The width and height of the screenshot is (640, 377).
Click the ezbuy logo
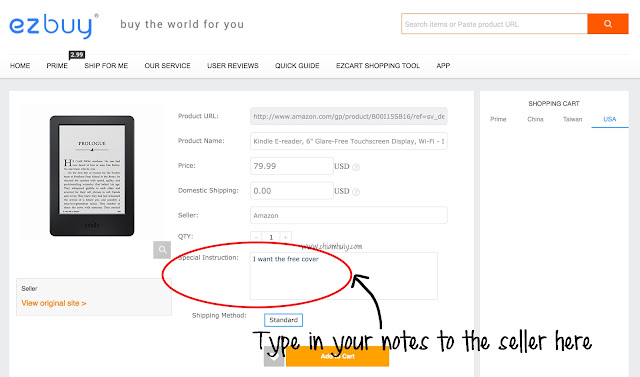coord(53,26)
